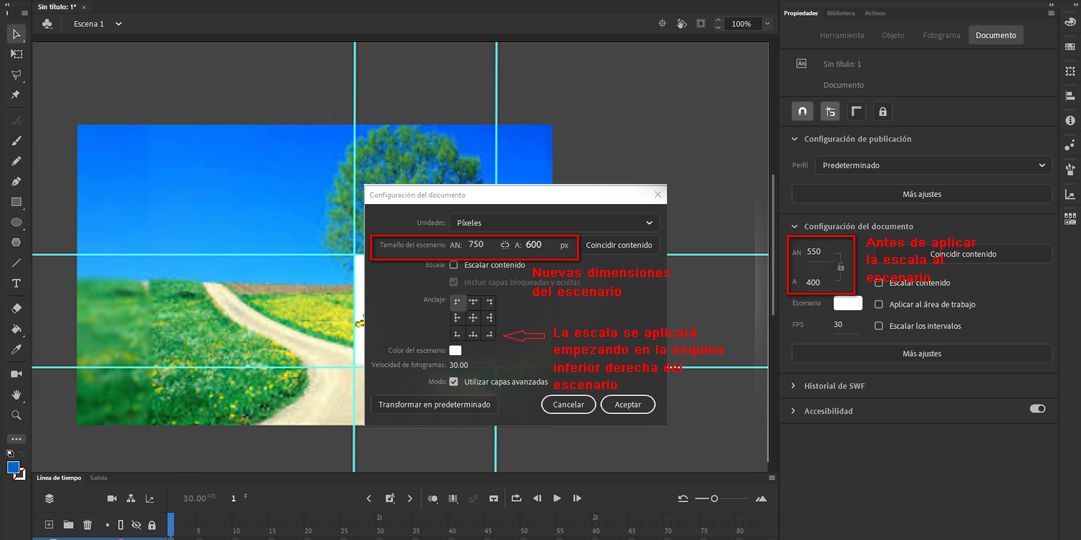Select the Eyedropper tool
The width and height of the screenshot is (1081, 540).
(x=17, y=350)
